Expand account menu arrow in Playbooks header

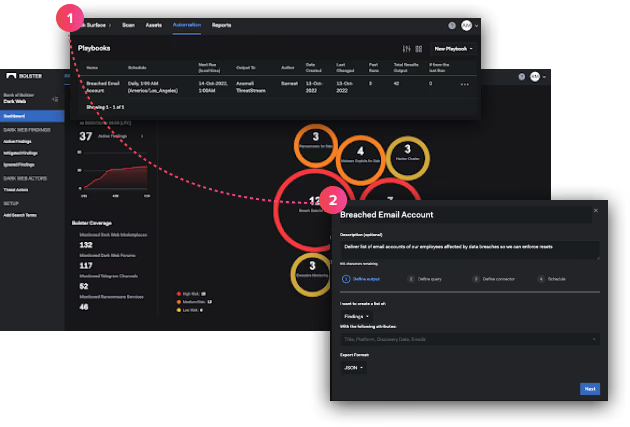477,26
